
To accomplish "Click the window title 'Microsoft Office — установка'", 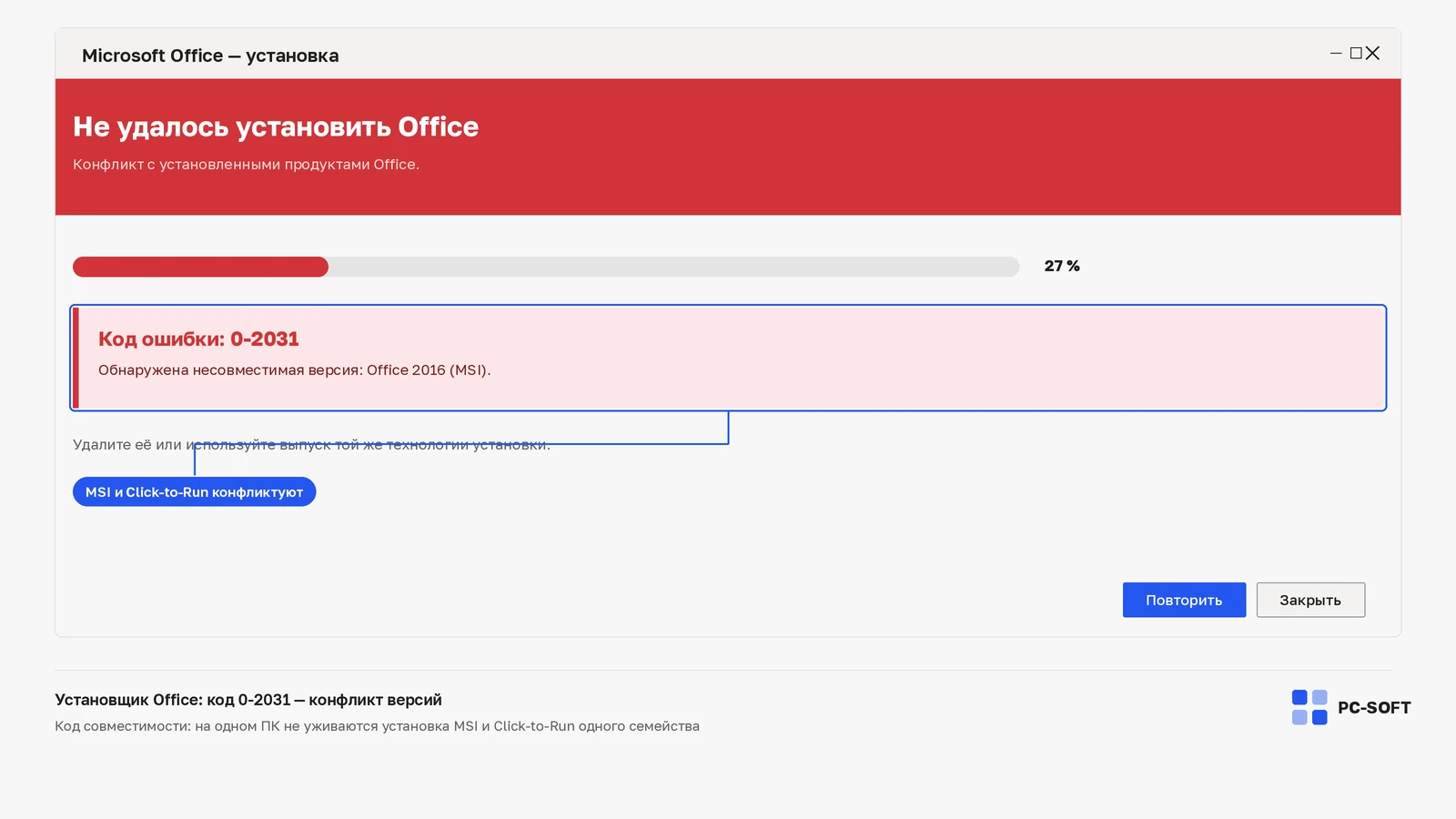I will click(x=210, y=56).
